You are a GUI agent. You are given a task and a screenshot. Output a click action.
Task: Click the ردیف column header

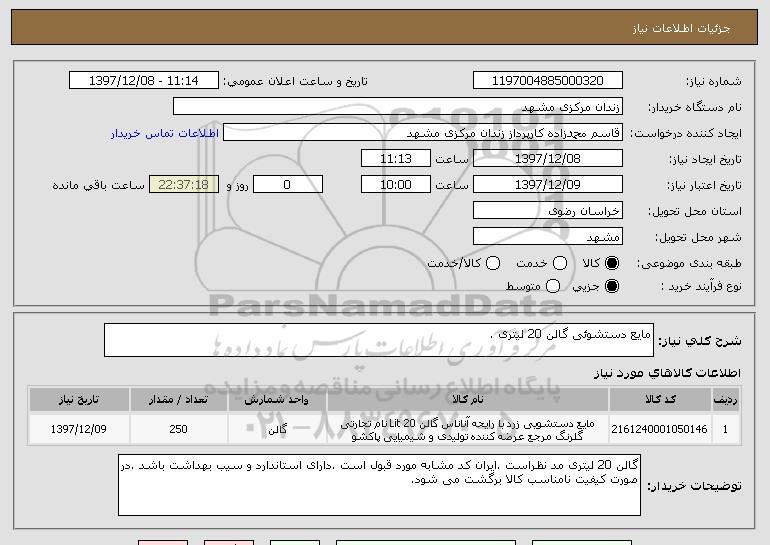coord(725,400)
